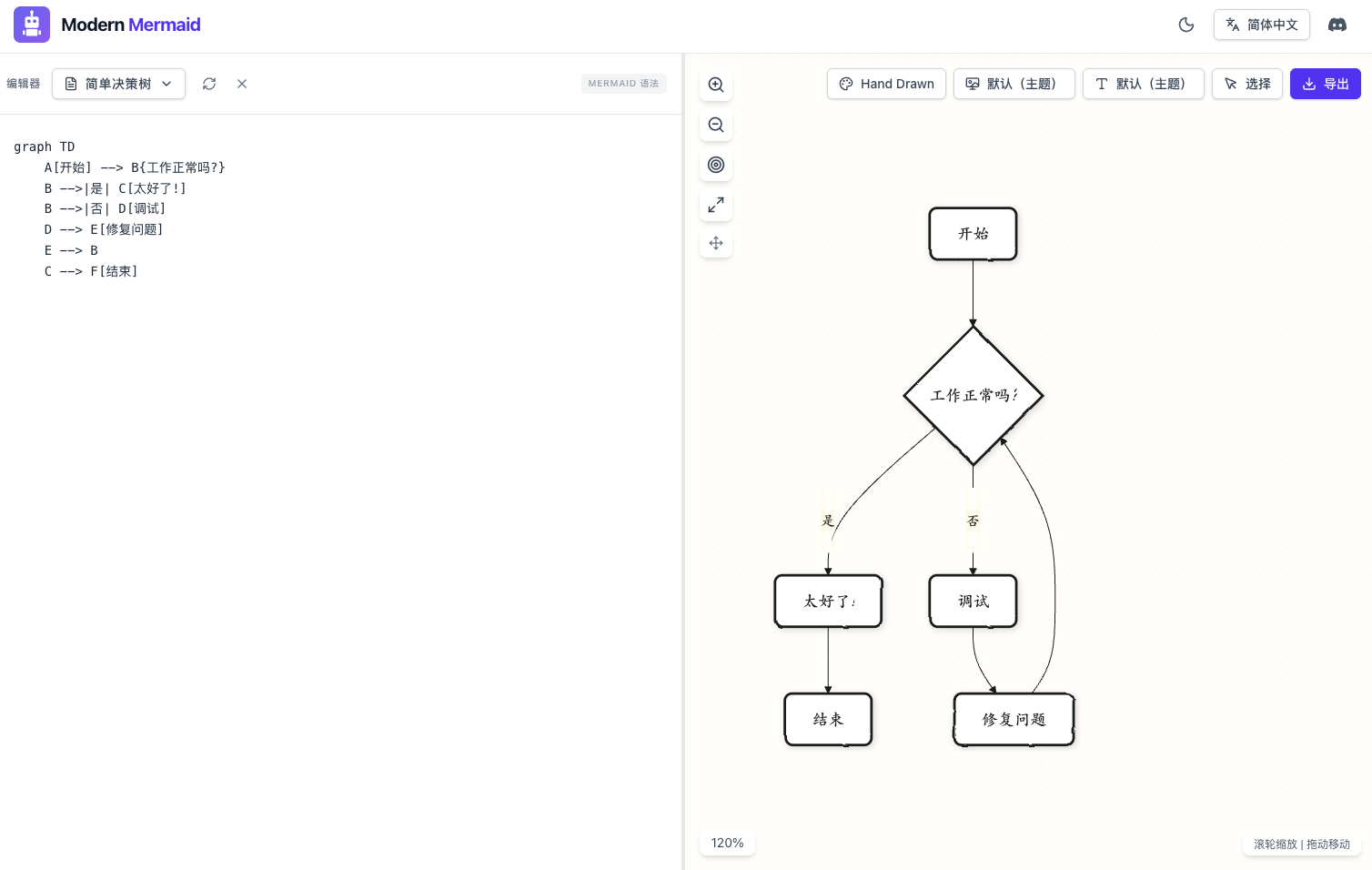Image resolution: width=1372 pixels, height=870 pixels.
Task: Expand the image 默认（主题）background dropdown
Action: tap(1014, 84)
